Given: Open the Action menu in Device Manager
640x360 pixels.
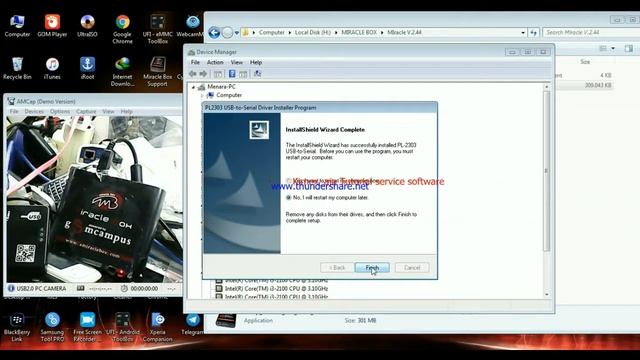Looking at the screenshot, I should pyautogui.click(x=215, y=62).
